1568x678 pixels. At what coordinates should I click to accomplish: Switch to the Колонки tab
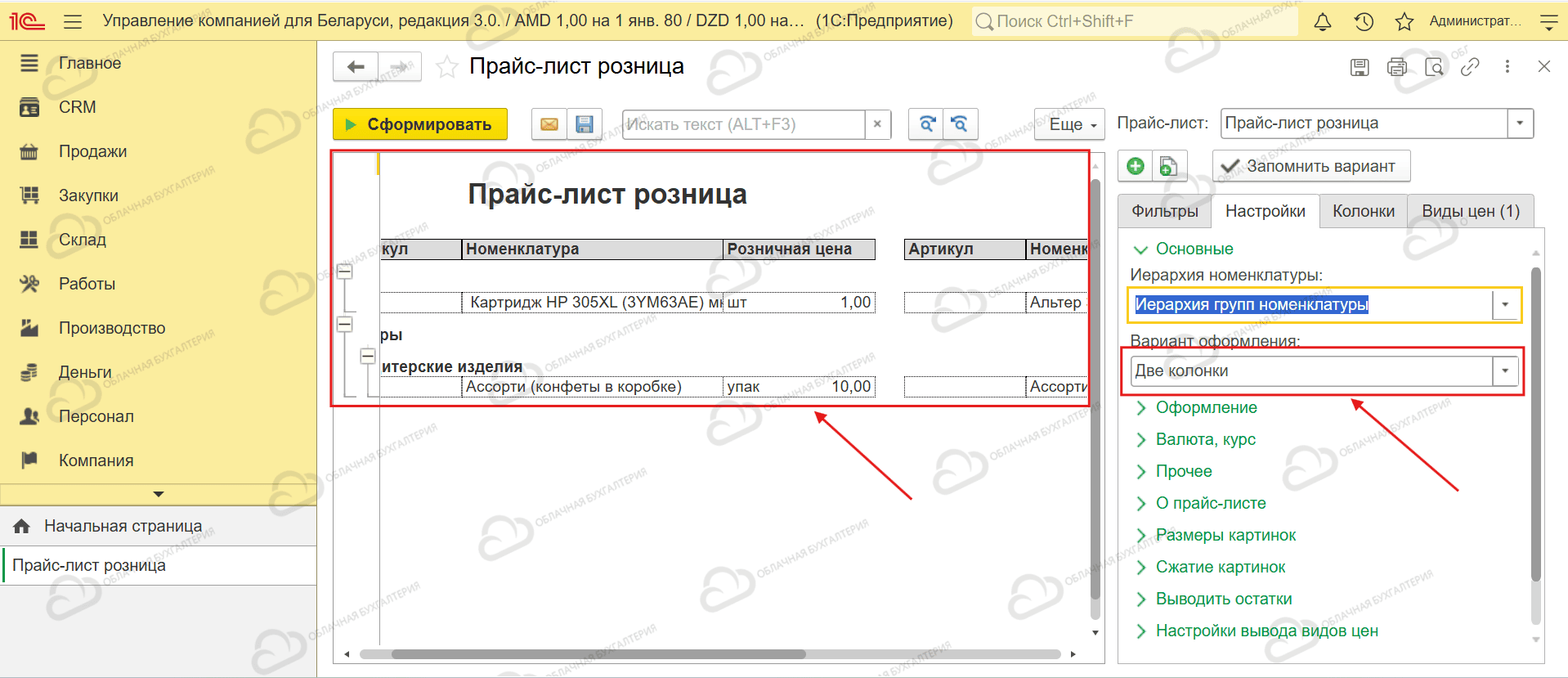coord(1364,211)
